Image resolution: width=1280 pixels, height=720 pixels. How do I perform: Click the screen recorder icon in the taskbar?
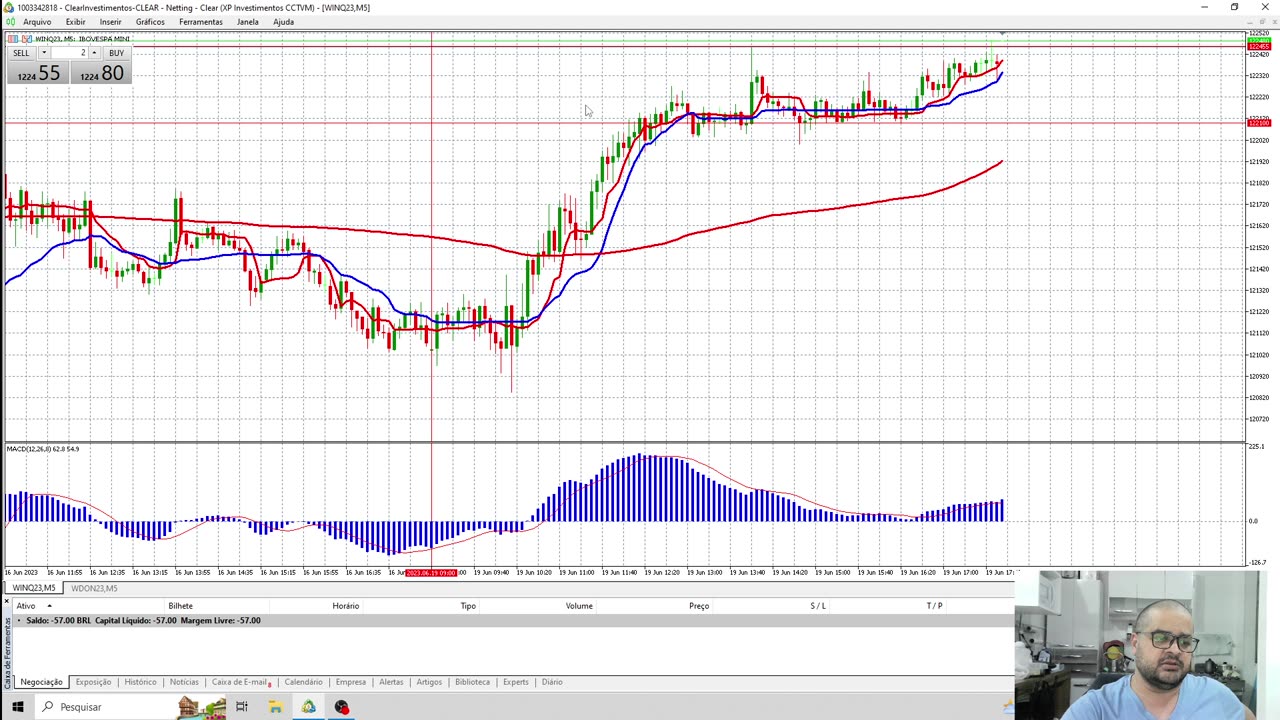341,707
